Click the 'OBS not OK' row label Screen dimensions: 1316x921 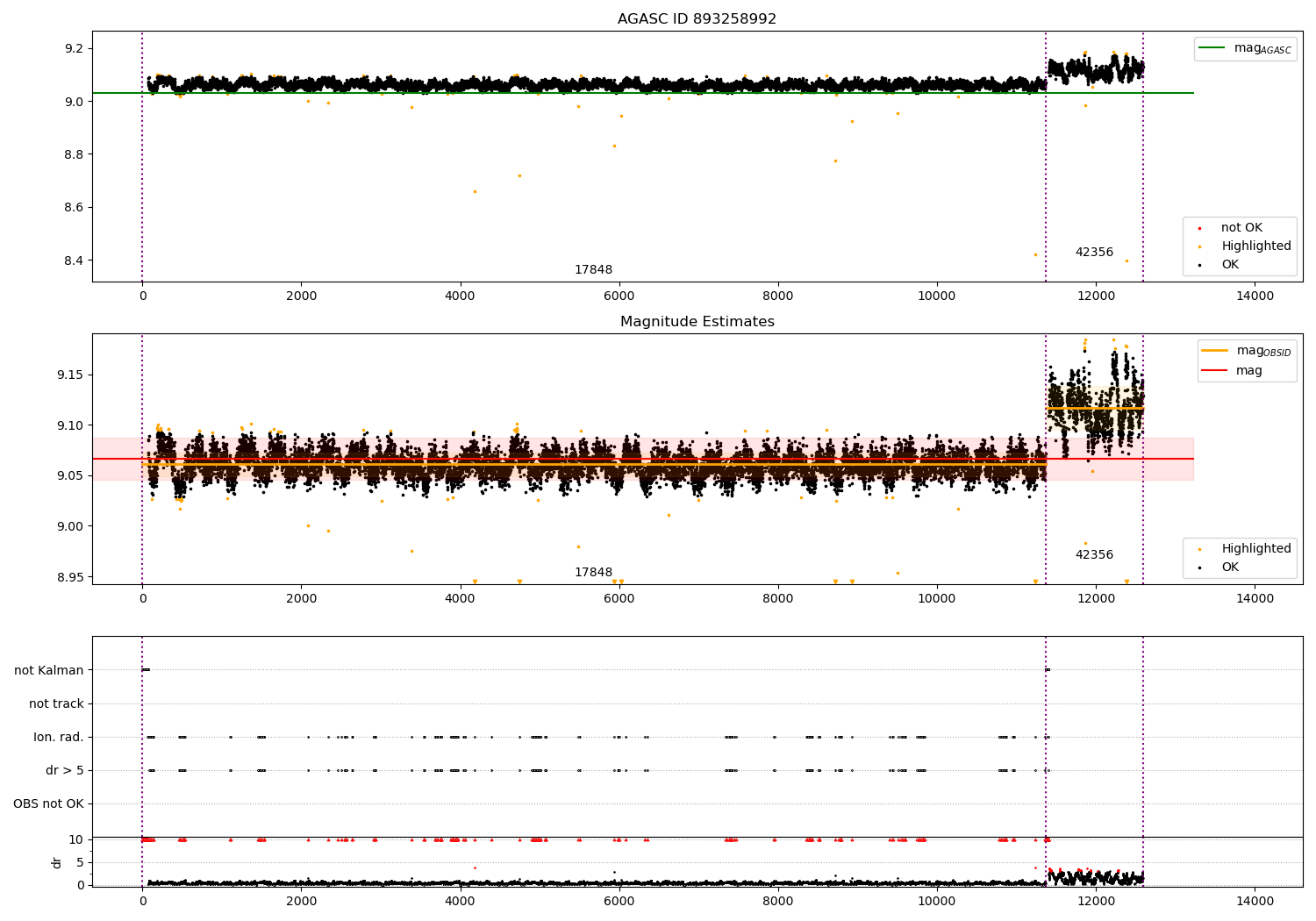coord(48,803)
